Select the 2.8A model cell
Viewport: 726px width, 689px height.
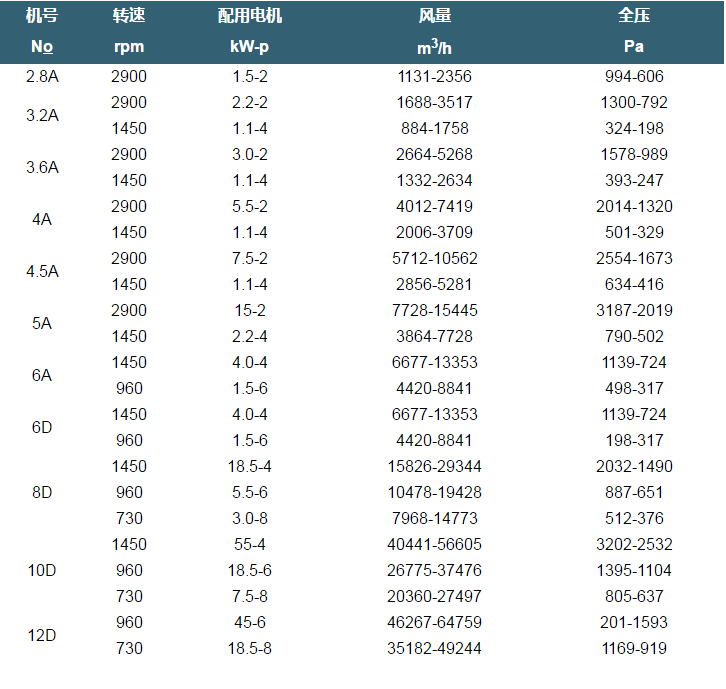coord(41,76)
